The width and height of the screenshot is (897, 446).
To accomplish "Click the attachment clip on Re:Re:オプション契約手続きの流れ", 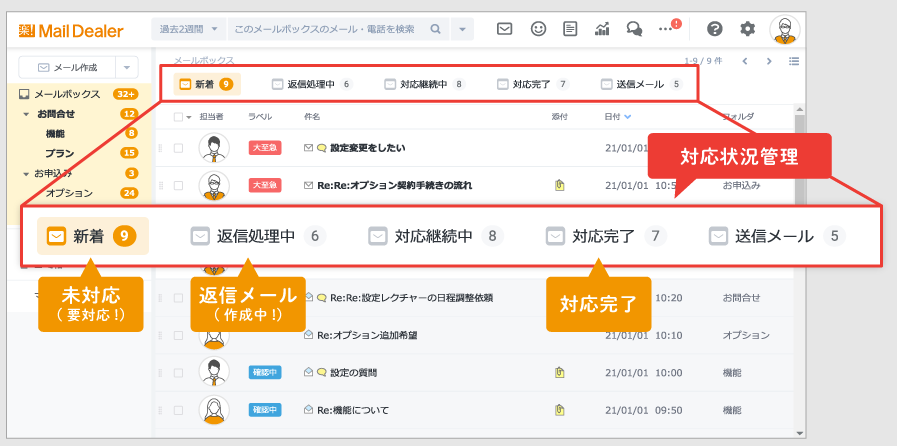I will tap(559, 185).
